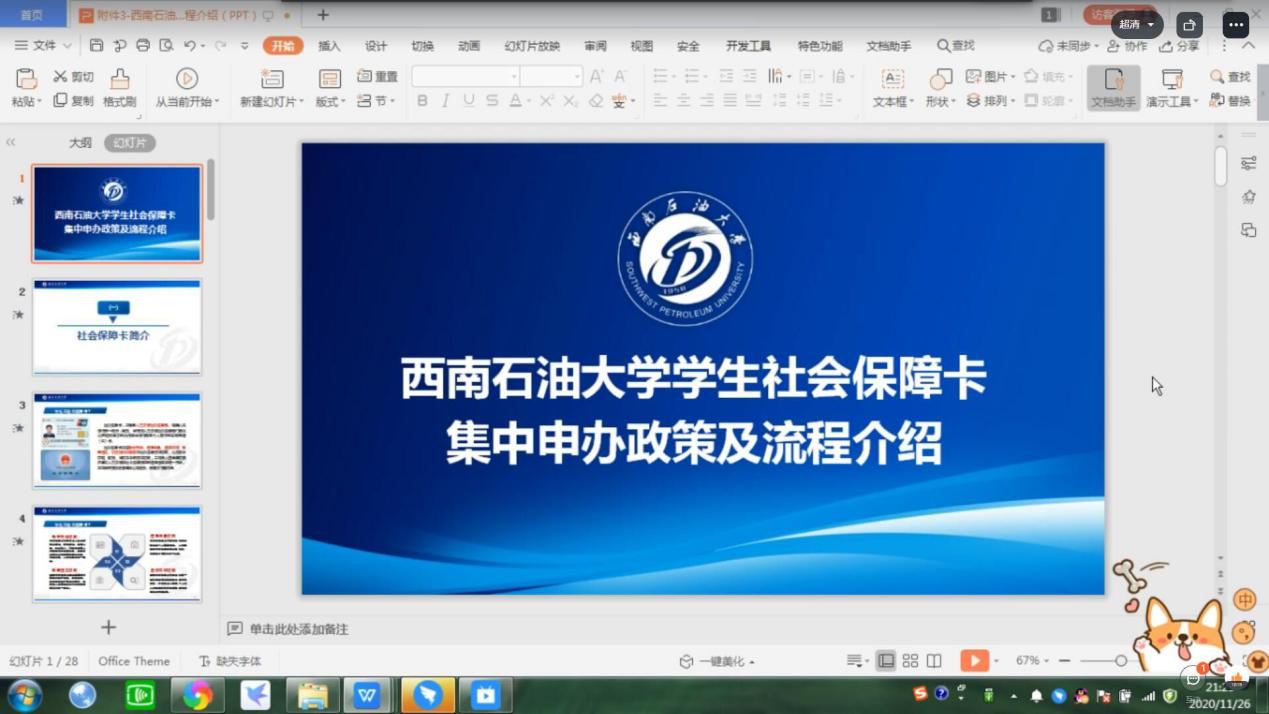This screenshot has height=714, width=1269.
Task: Click the zoom out minus button
Action: point(1064,661)
